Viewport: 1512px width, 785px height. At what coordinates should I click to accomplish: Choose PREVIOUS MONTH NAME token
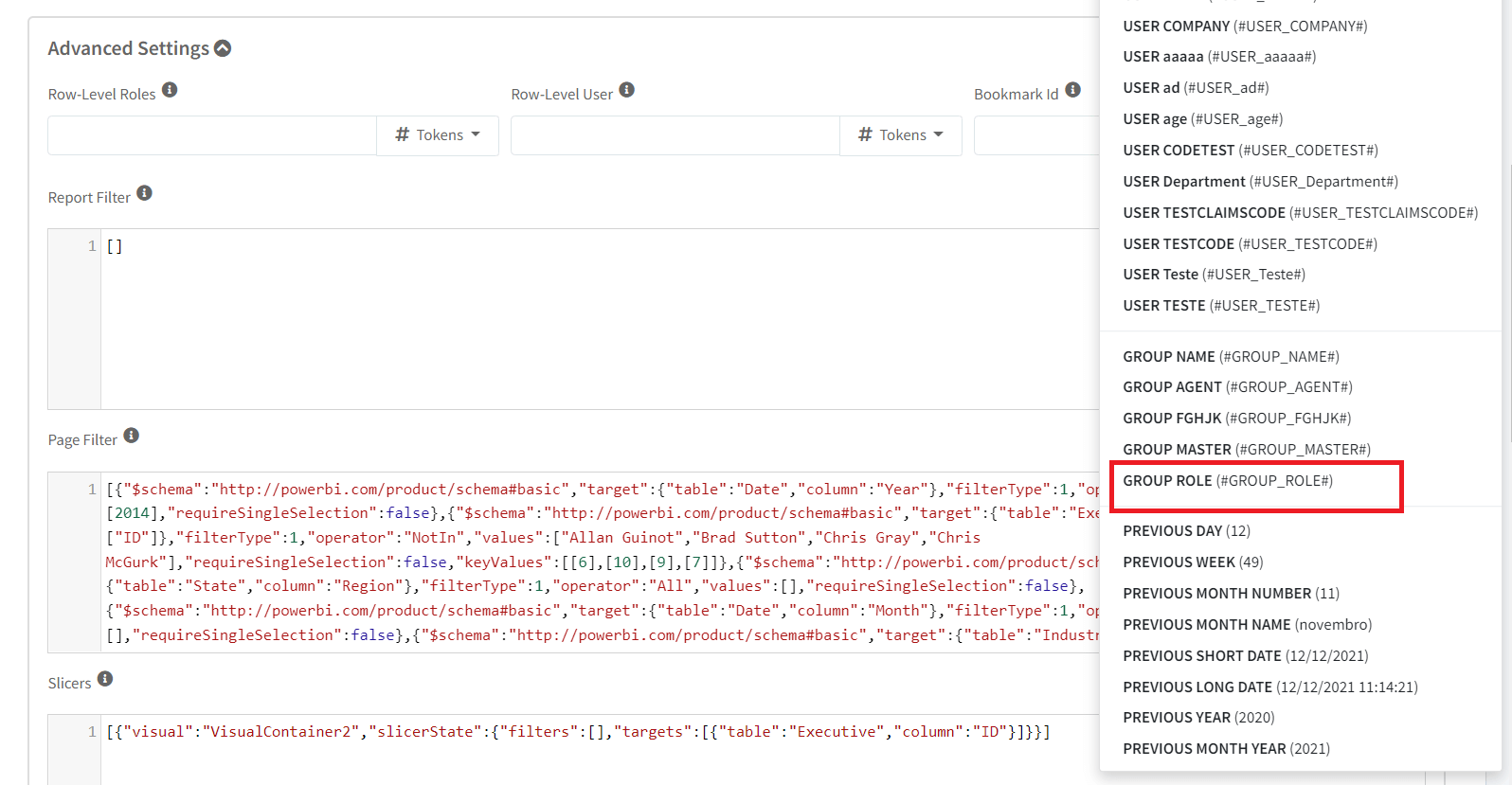pyautogui.click(x=1247, y=625)
